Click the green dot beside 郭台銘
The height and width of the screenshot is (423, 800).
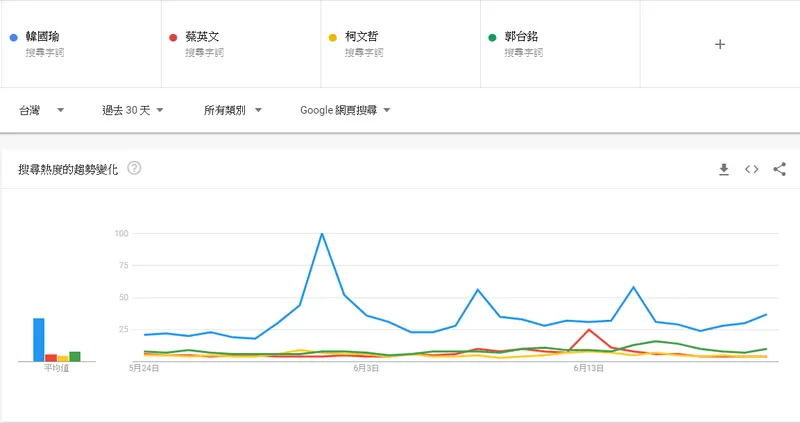coord(493,38)
